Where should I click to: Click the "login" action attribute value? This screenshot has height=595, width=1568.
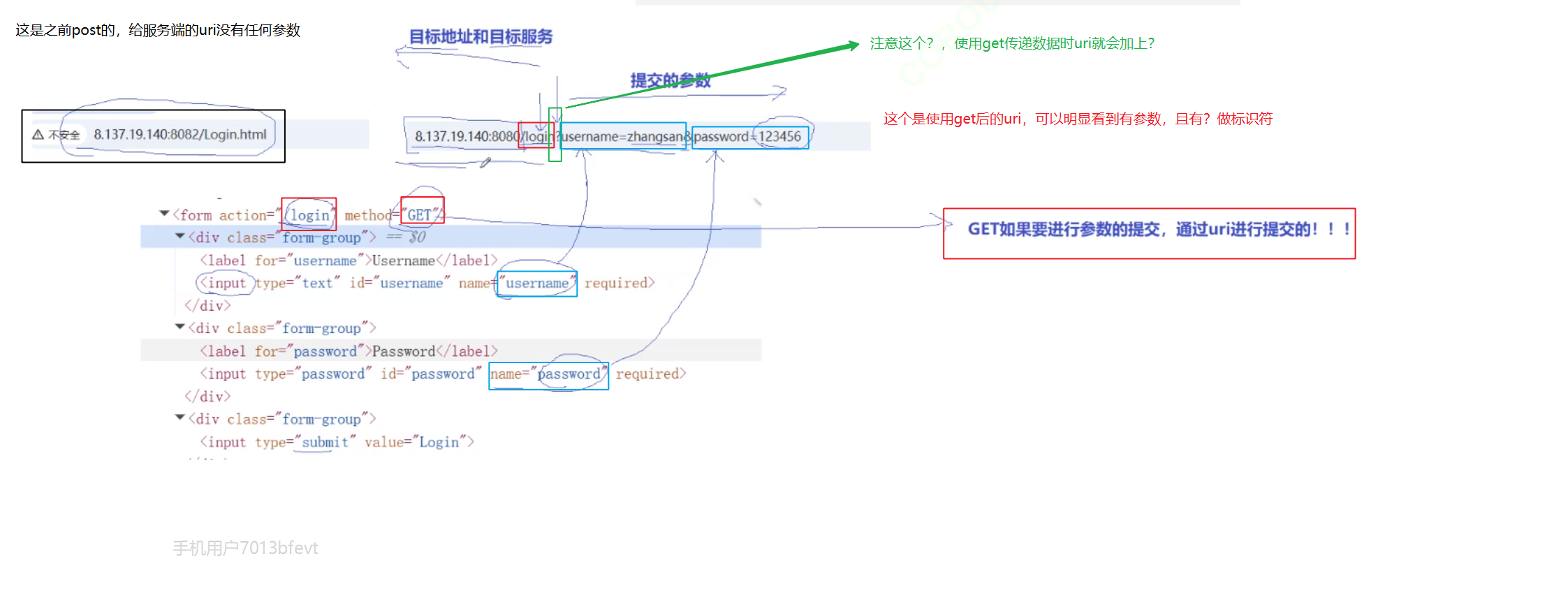(x=309, y=215)
